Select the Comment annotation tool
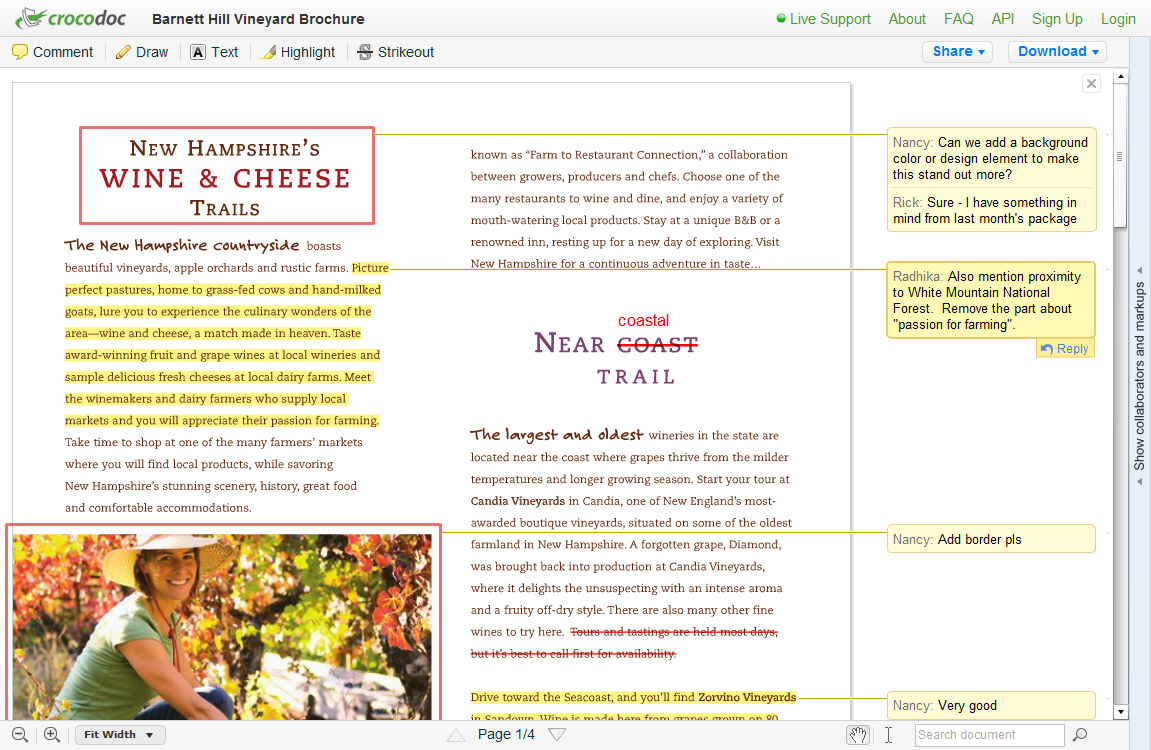The width and height of the screenshot is (1151, 750). click(x=52, y=52)
